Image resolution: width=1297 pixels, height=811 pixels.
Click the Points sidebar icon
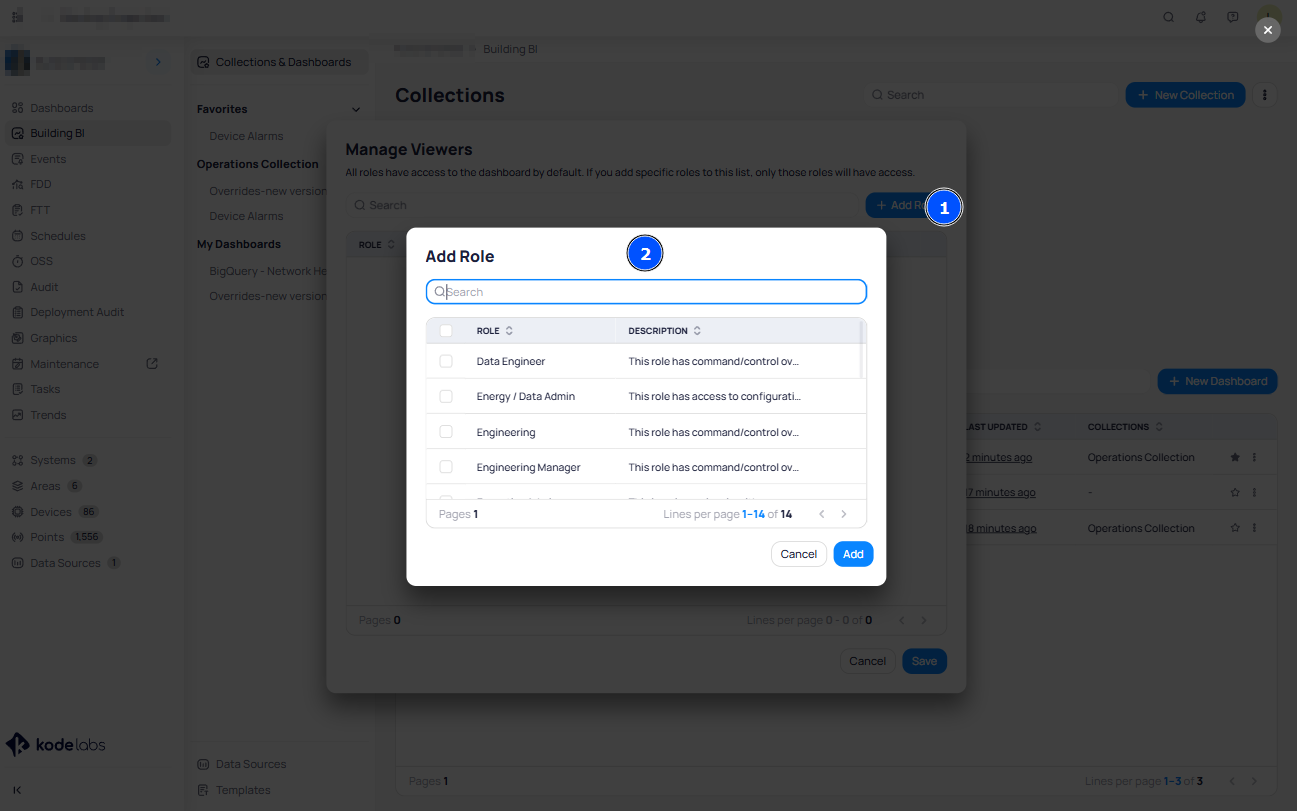tap(18, 537)
